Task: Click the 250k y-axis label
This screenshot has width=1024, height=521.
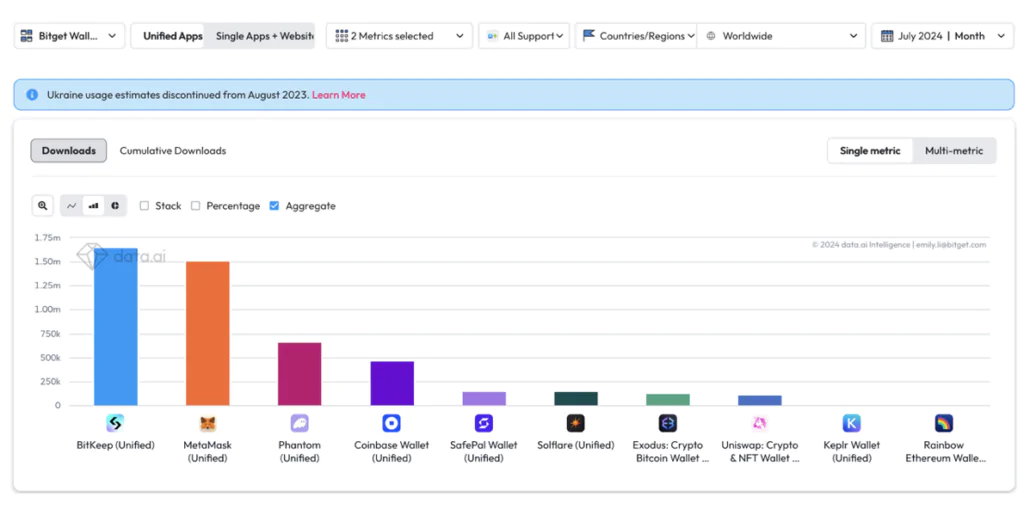Action: click(50, 381)
